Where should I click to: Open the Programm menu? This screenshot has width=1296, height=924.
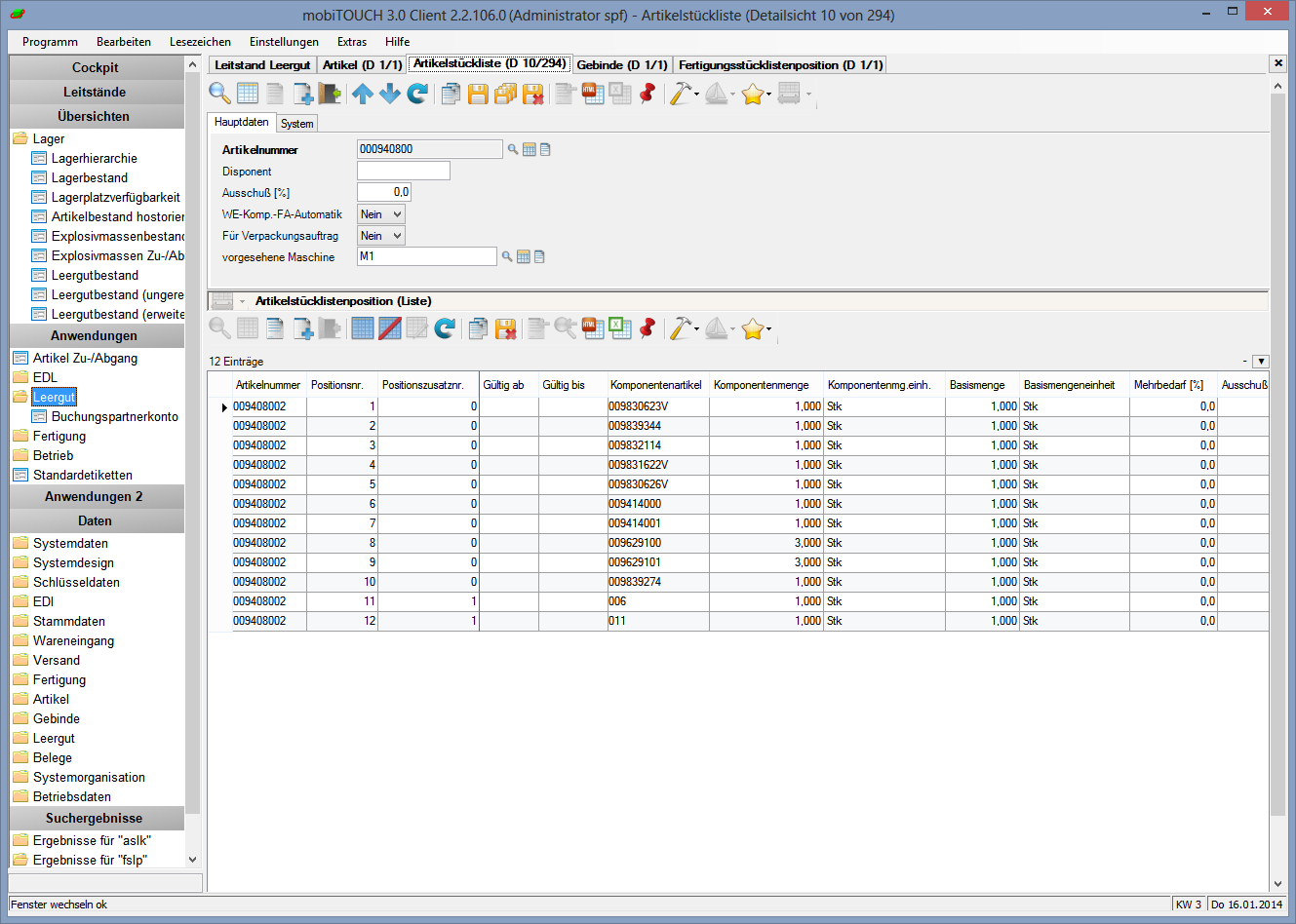(x=50, y=42)
